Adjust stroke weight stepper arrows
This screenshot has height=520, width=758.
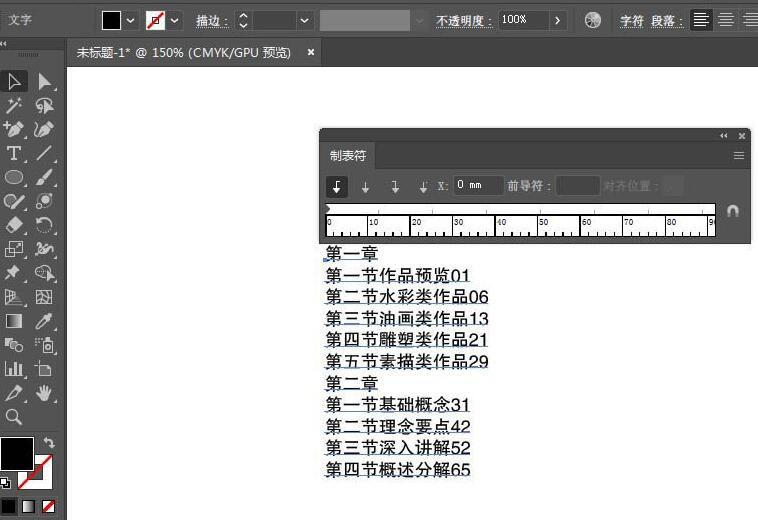243,21
